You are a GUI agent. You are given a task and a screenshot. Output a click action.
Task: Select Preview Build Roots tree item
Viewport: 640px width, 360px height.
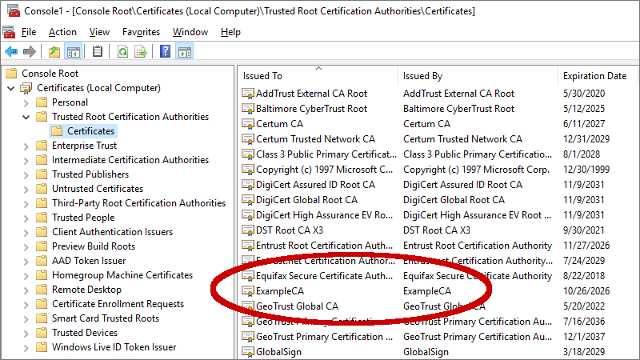(x=93, y=247)
